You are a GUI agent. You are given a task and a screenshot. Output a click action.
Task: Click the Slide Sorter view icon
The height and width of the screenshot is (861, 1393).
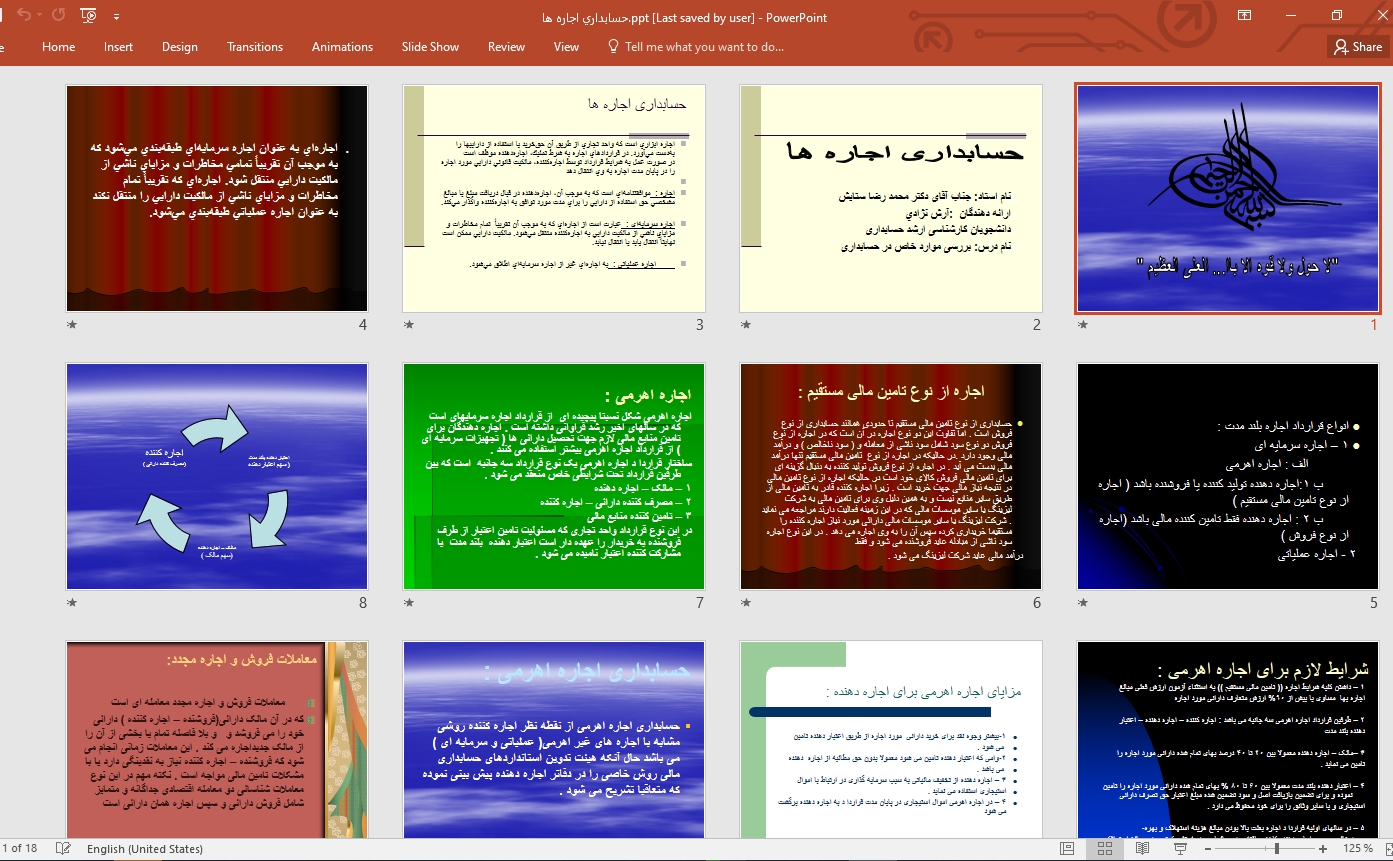click(x=1105, y=849)
